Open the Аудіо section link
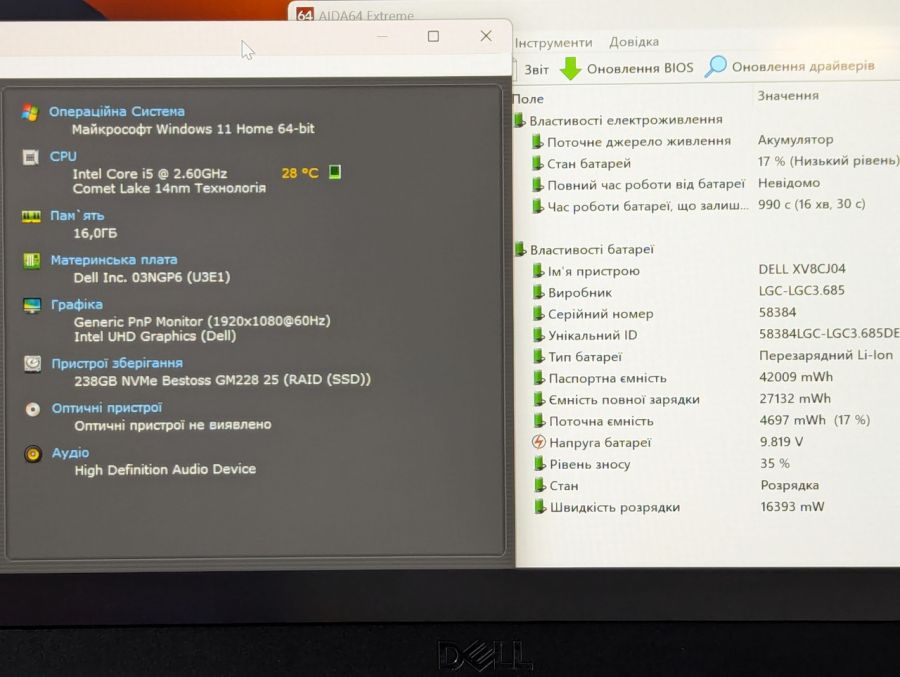900x677 pixels. pyautogui.click(x=71, y=452)
